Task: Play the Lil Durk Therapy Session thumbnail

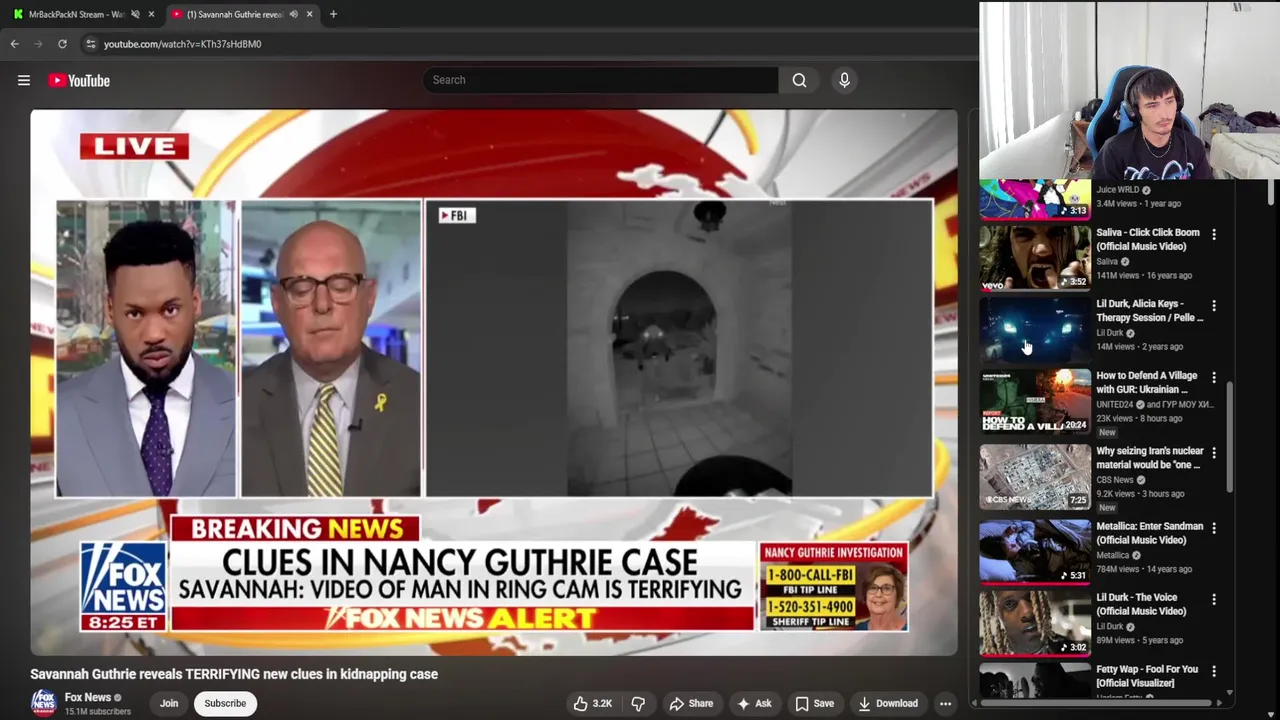Action: 1035,329
